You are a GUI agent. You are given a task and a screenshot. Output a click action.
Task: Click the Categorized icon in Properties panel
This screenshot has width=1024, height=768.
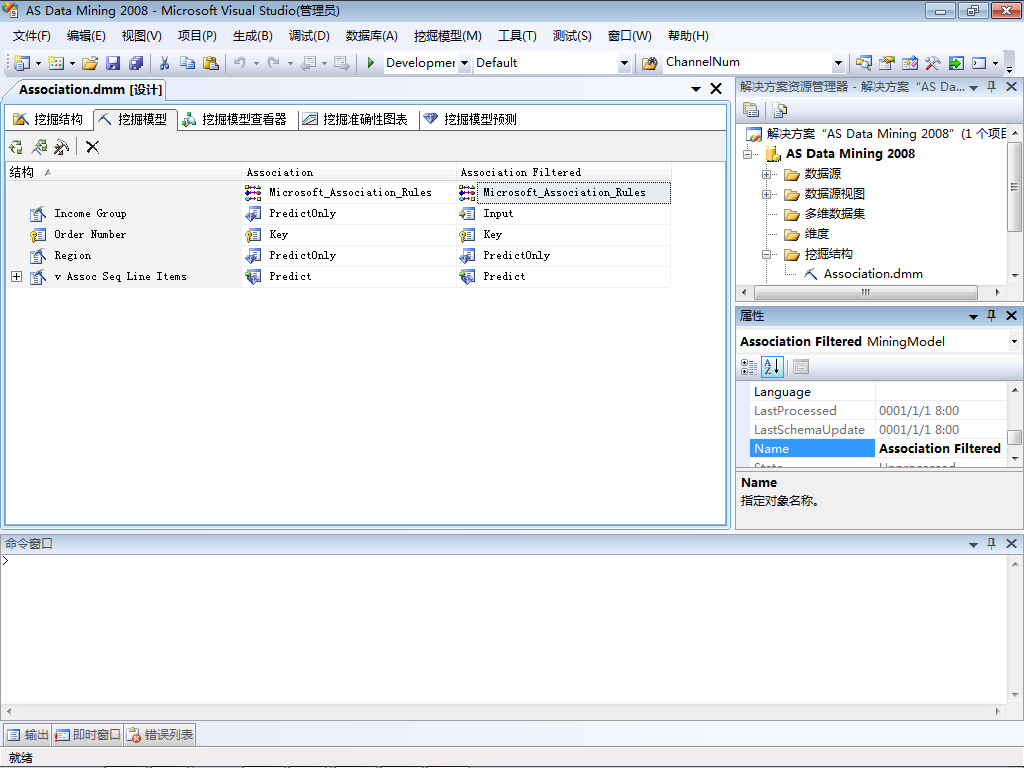tap(749, 367)
